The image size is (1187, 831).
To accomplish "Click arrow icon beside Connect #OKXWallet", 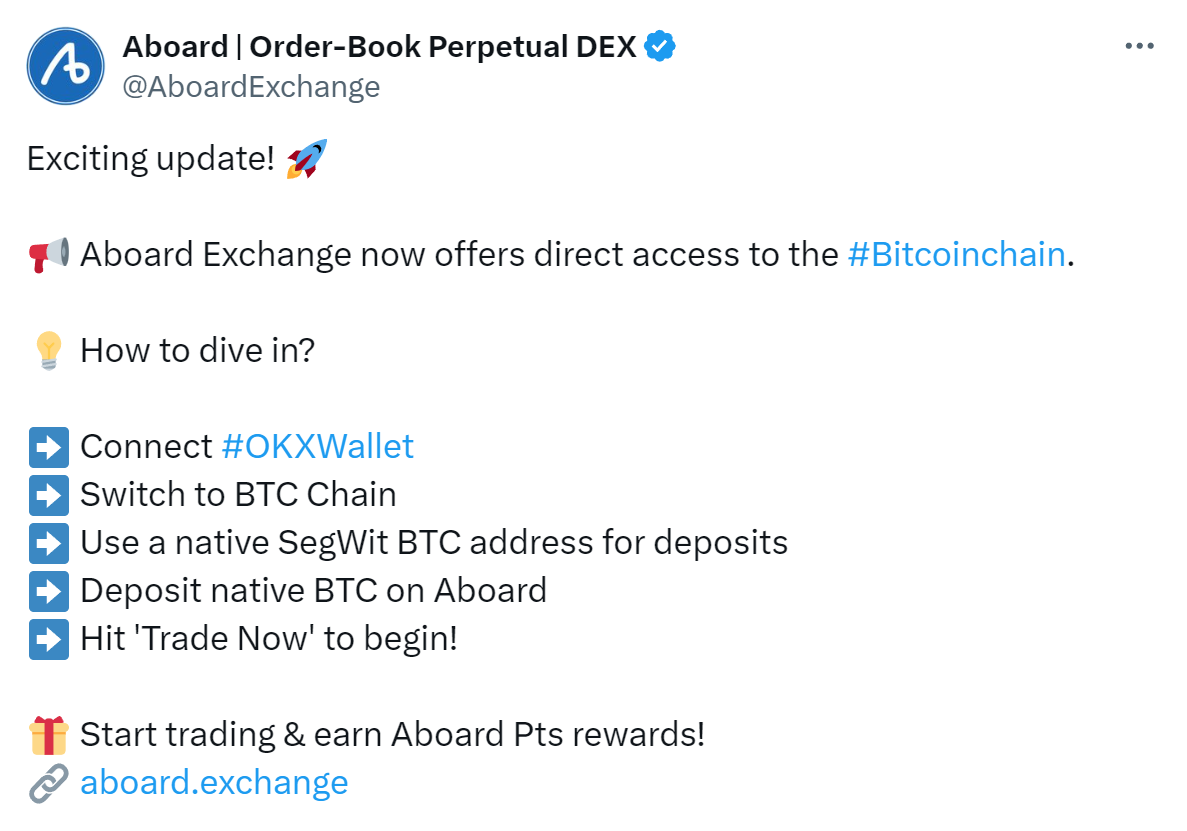I will pyautogui.click(x=48, y=447).
